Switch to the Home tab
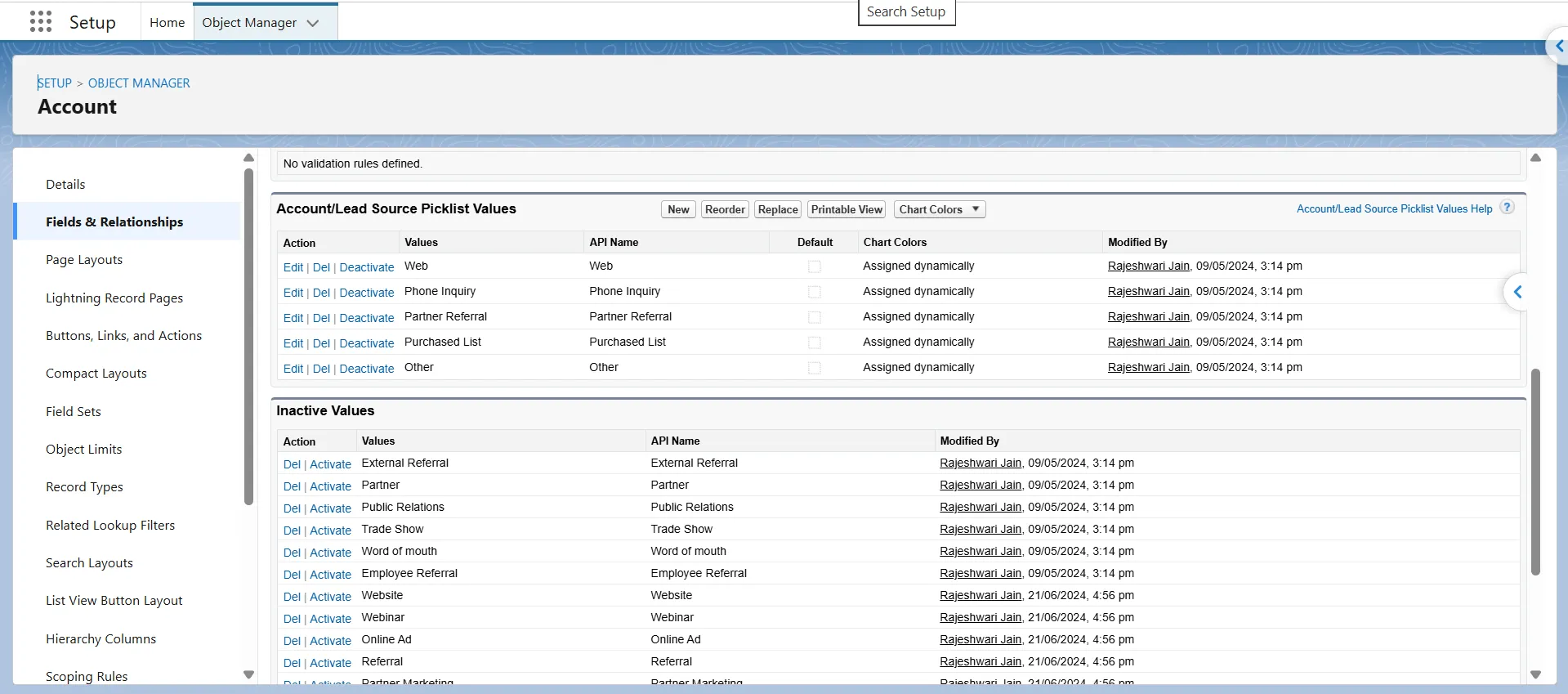Screen dimensions: 1568x694 click(168, 23)
